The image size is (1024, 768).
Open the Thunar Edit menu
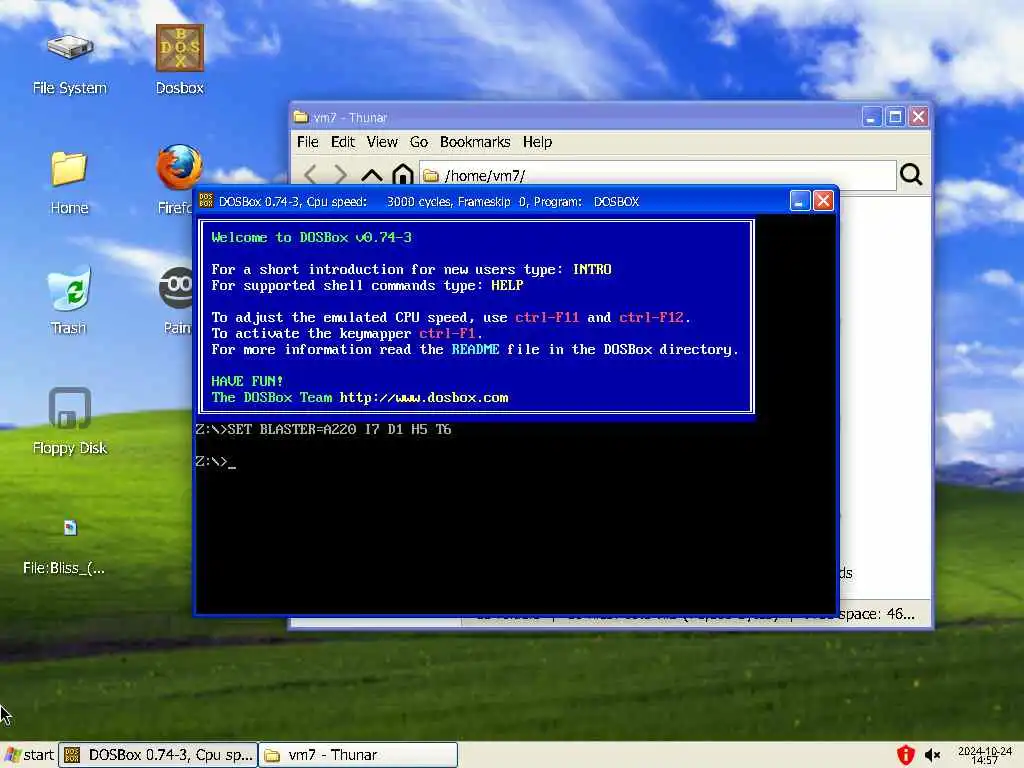coord(343,142)
